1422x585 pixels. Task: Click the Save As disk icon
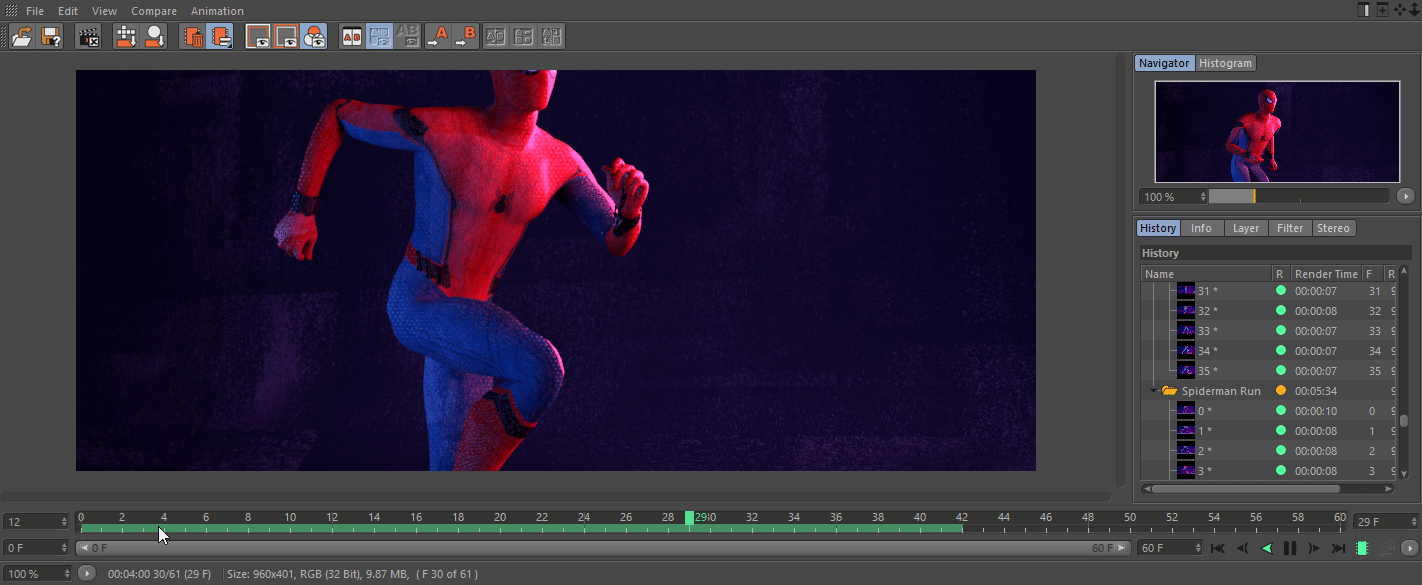coord(51,37)
